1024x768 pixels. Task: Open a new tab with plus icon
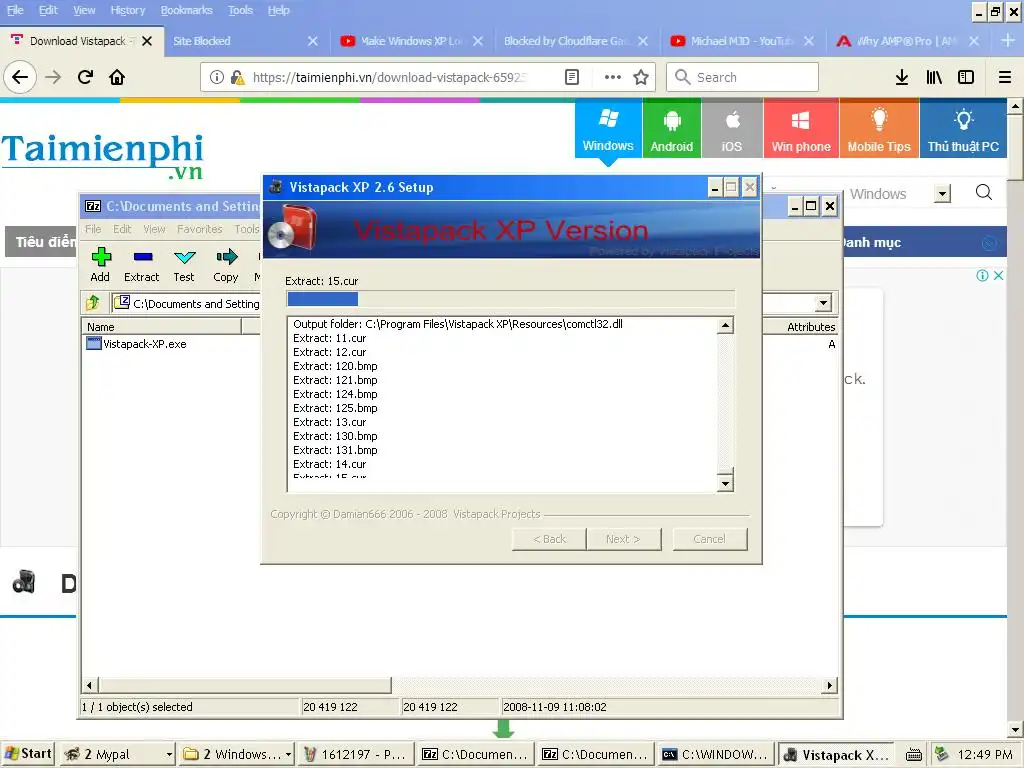(1008, 40)
